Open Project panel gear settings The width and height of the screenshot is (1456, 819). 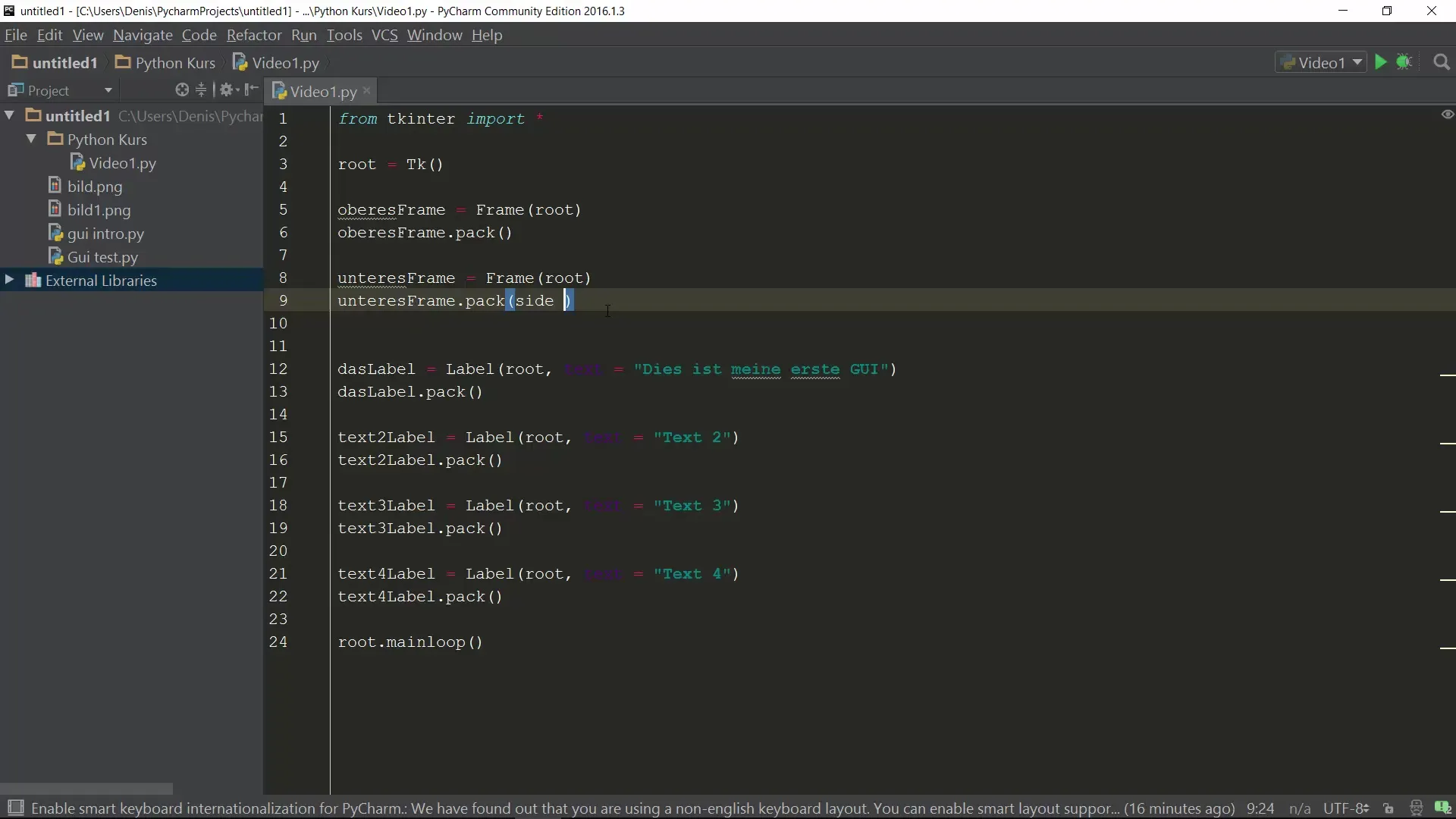pyautogui.click(x=226, y=90)
